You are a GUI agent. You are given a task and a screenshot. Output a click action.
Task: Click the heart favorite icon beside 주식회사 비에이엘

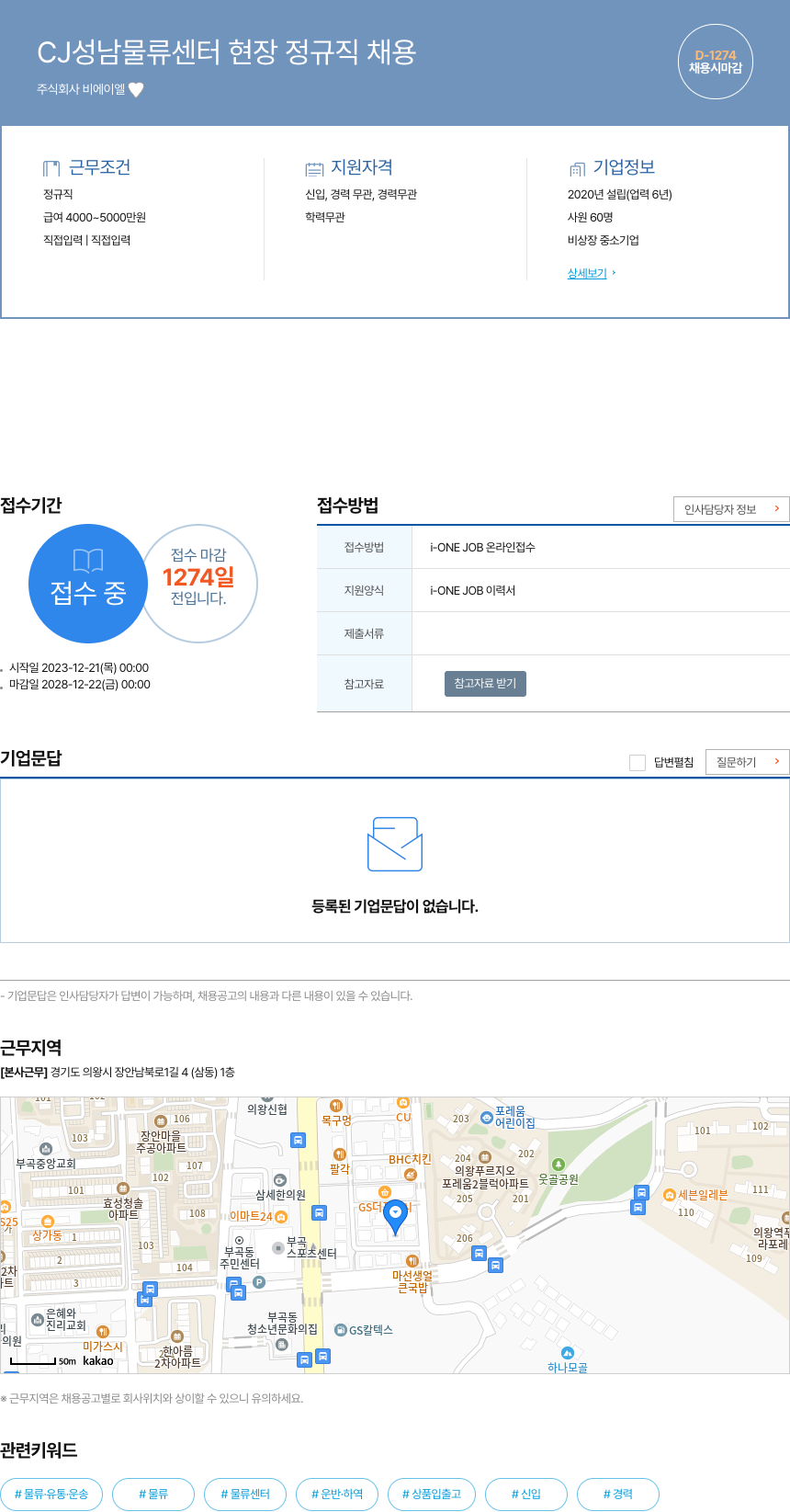pyautogui.click(x=136, y=89)
